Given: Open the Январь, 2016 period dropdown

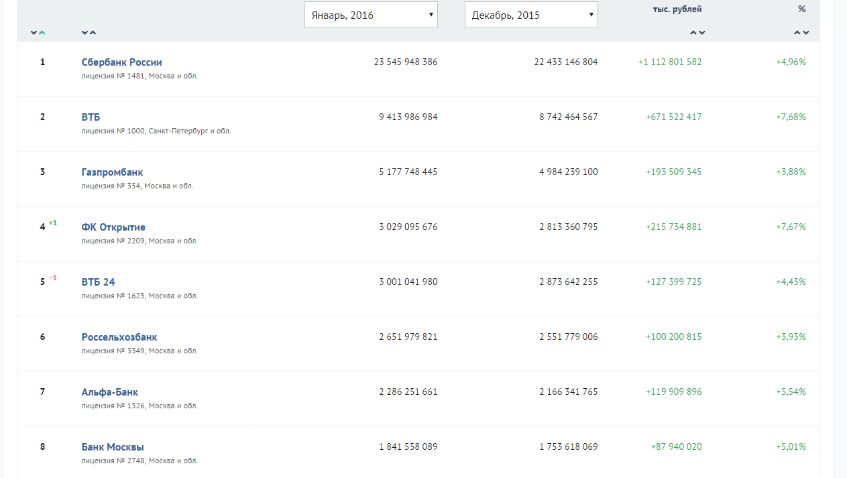Looking at the screenshot, I should (371, 15).
